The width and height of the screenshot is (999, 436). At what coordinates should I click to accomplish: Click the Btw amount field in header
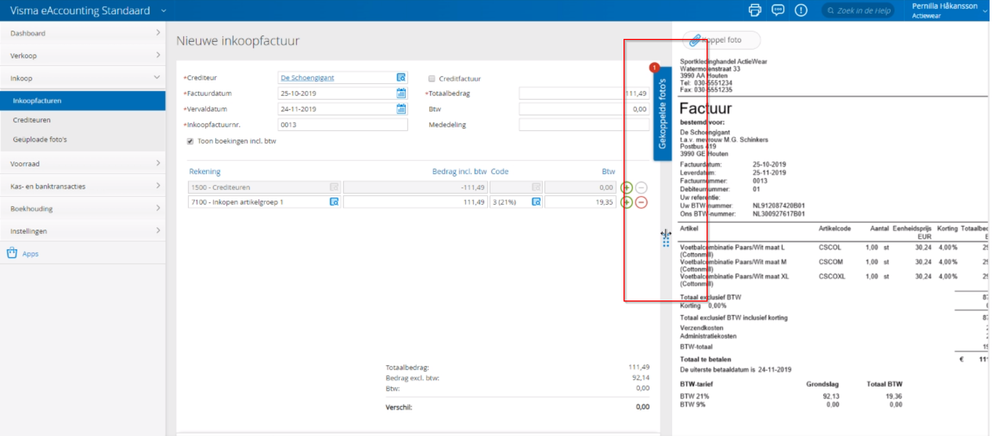(x=584, y=109)
